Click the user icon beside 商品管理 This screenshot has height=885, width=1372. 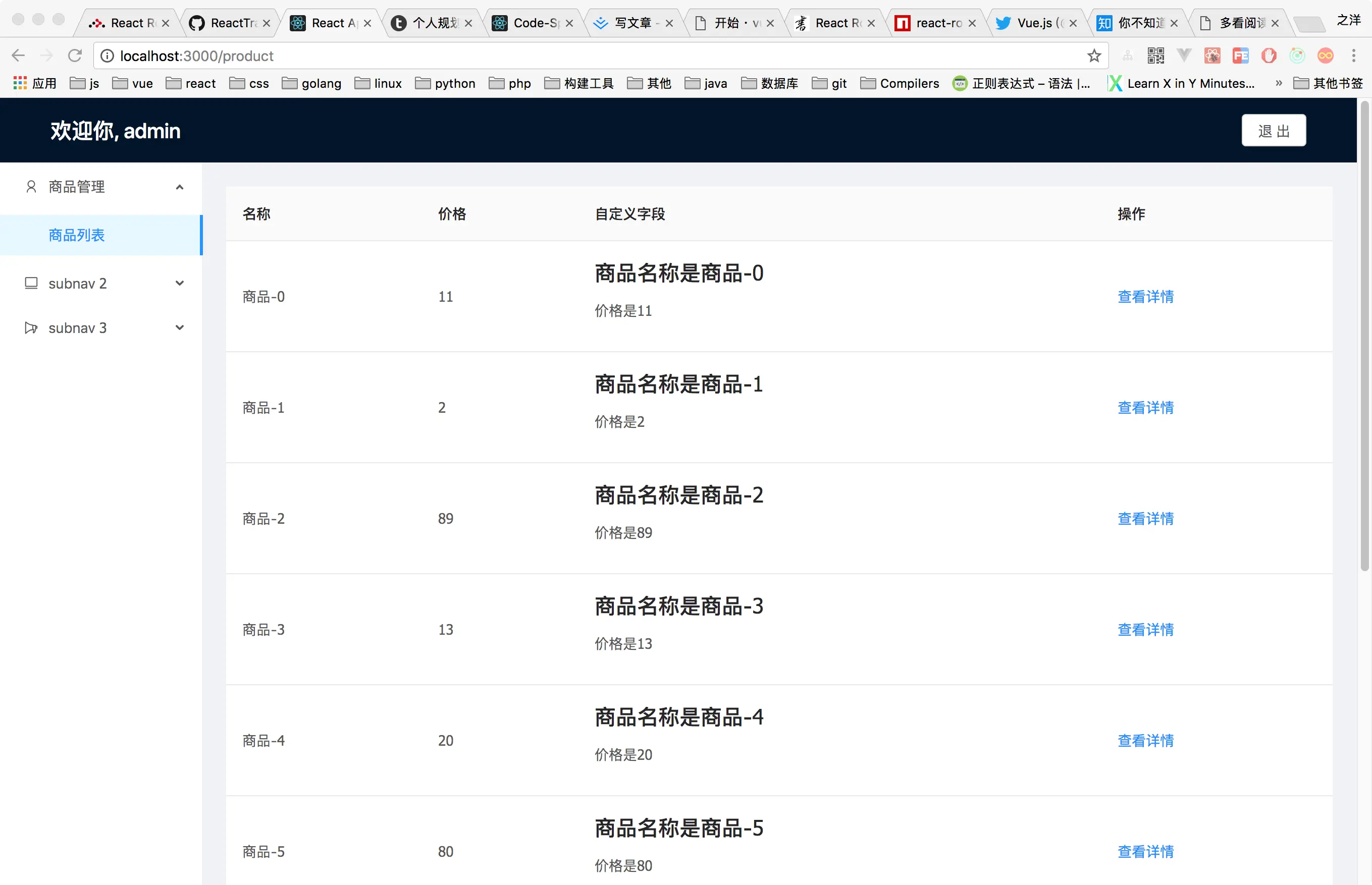pyautogui.click(x=31, y=187)
